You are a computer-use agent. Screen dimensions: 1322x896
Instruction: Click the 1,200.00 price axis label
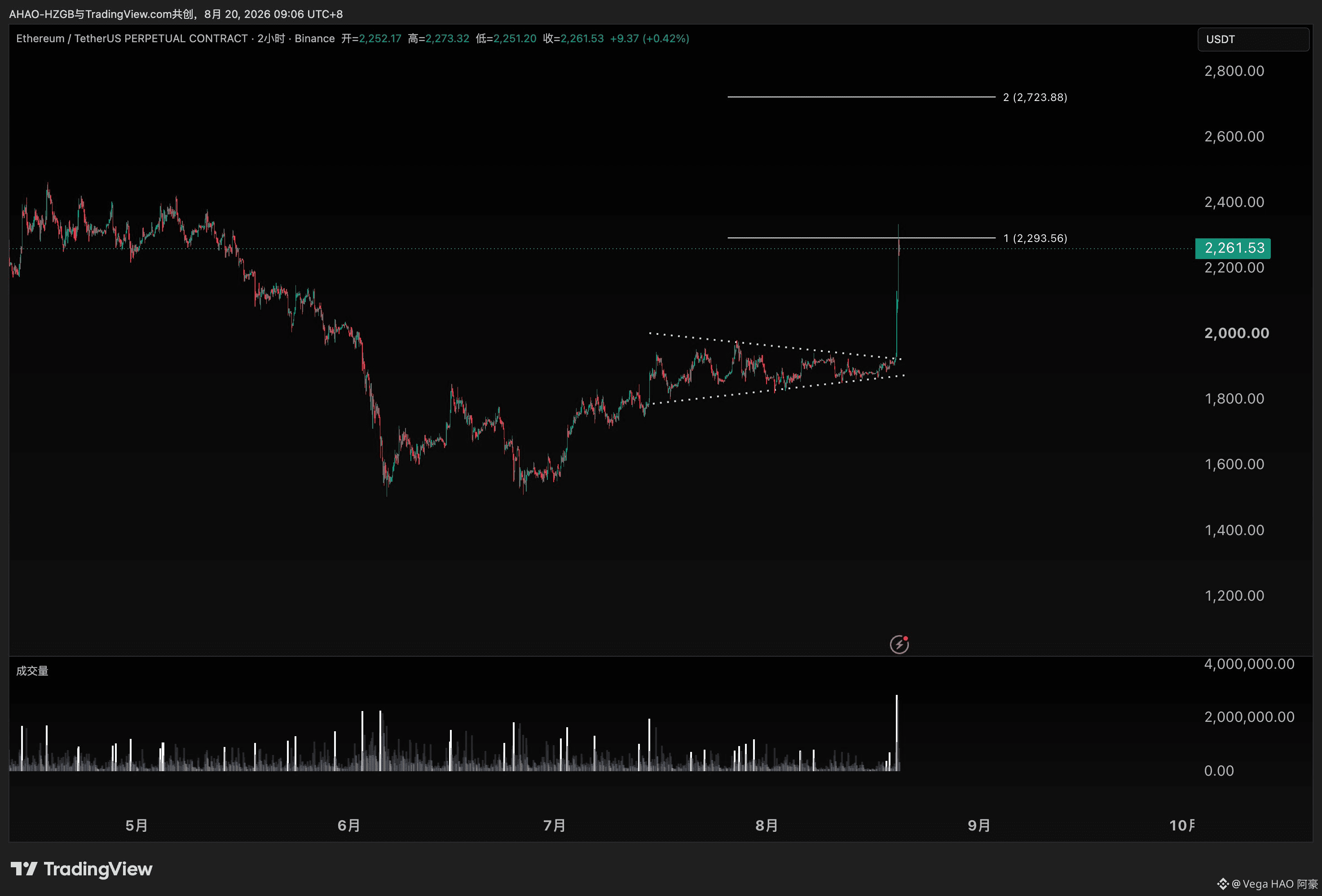click(1234, 596)
